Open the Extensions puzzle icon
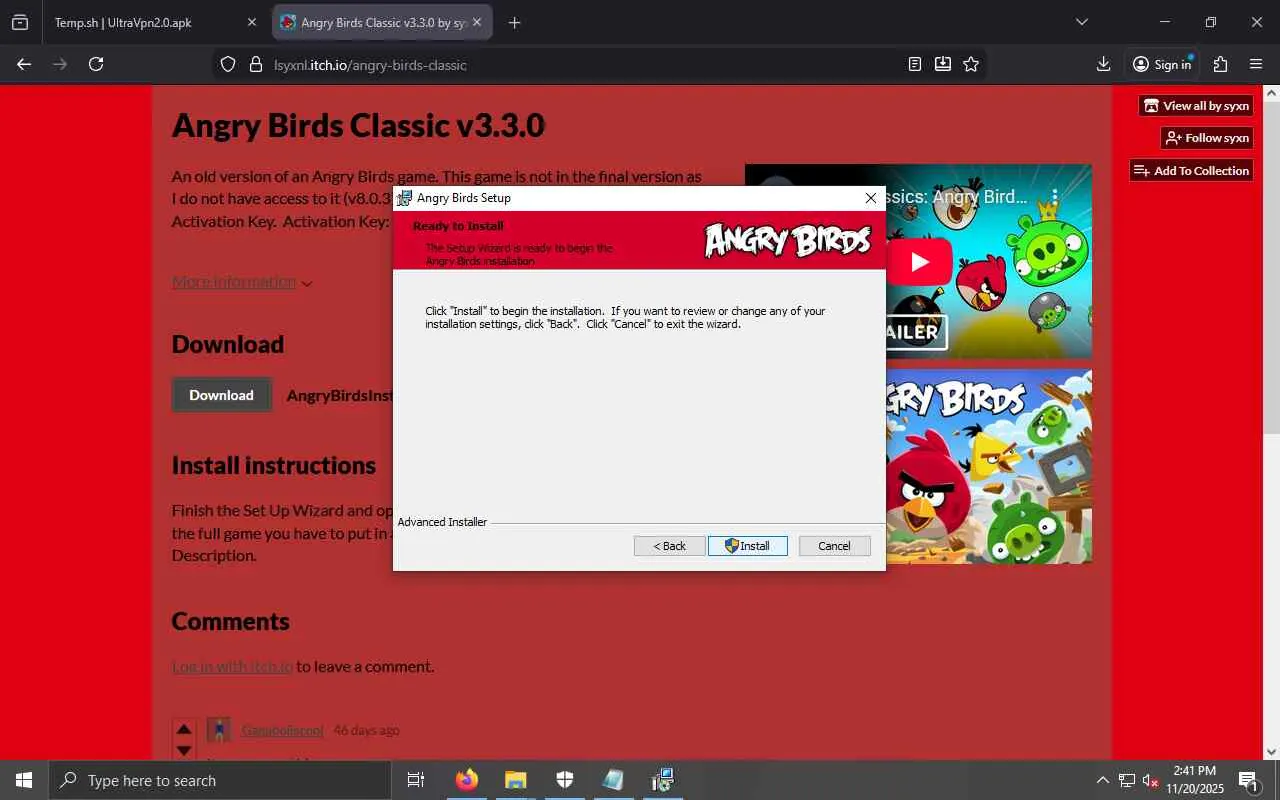 [x=1220, y=64]
